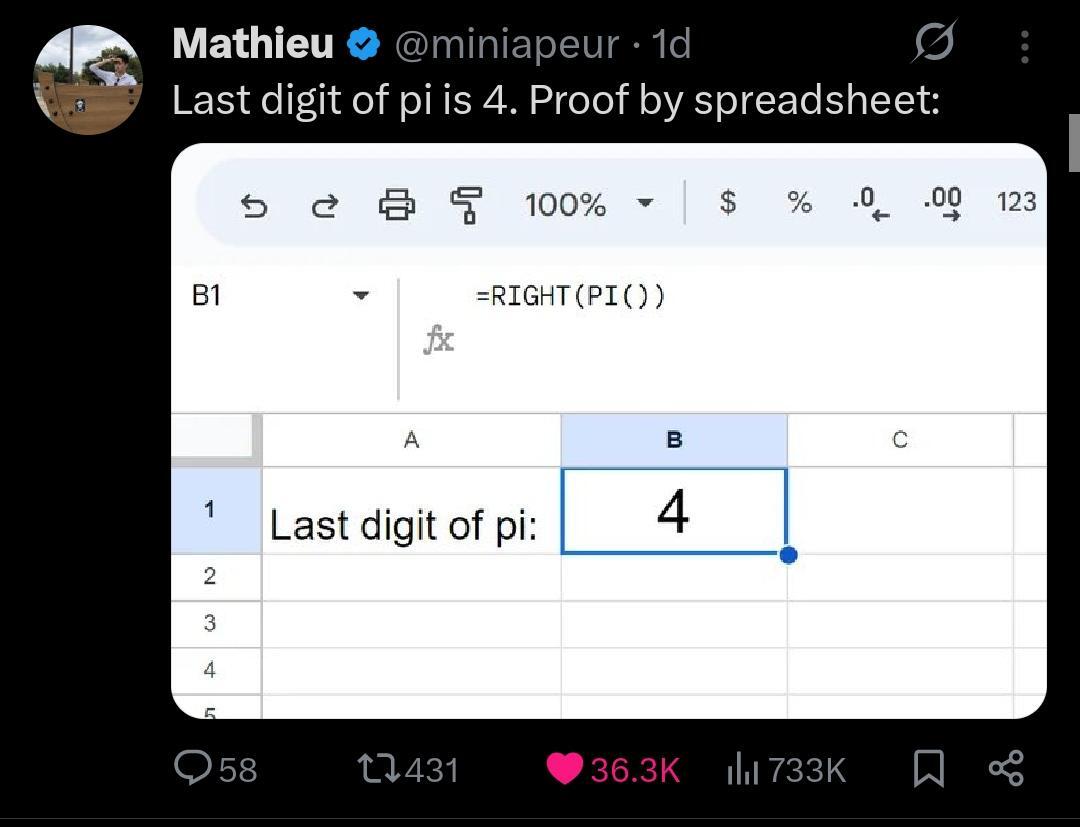Screen dimensions: 1080x827
Task: Expand the B1 name box dropdown
Action: click(x=361, y=296)
